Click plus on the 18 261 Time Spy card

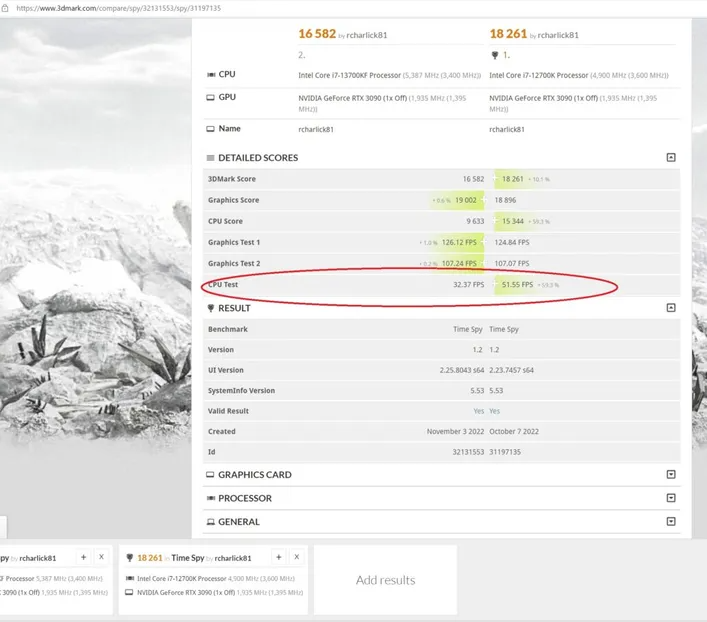pos(279,557)
